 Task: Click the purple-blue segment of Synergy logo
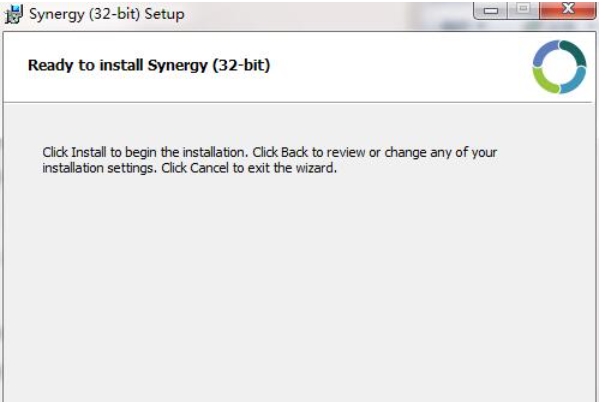(x=544, y=53)
